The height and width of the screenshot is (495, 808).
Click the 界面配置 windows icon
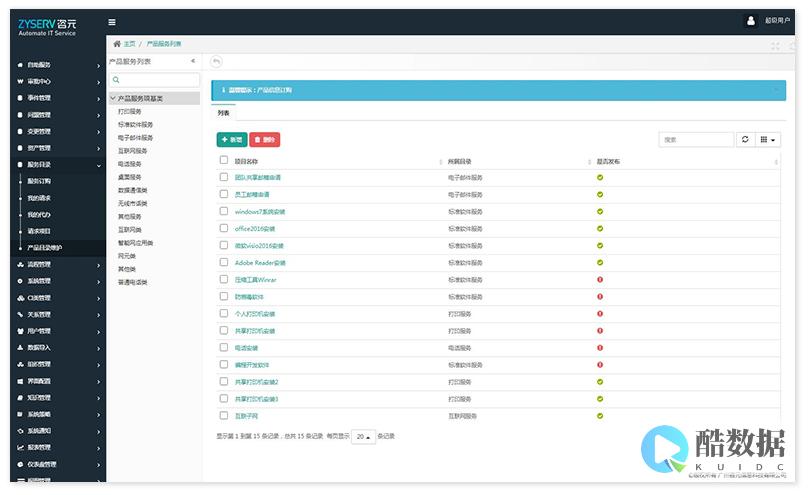20,381
